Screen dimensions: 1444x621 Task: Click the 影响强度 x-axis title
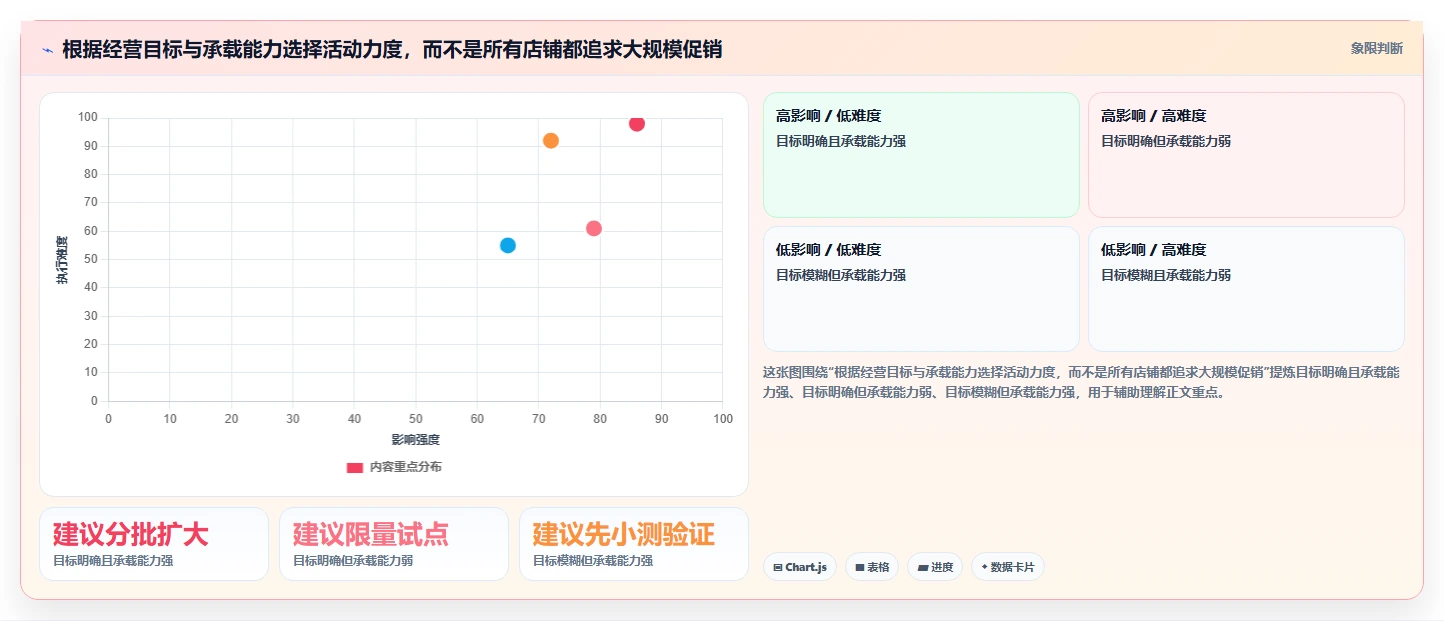pos(416,439)
